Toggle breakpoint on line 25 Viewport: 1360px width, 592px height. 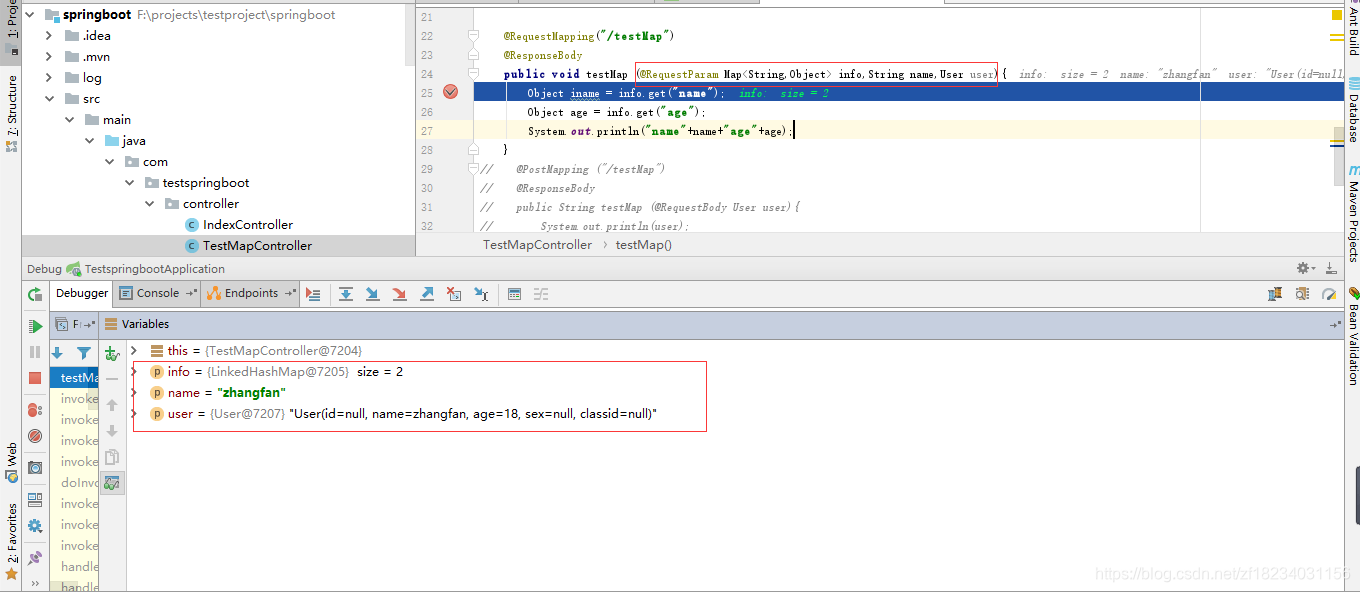click(x=450, y=92)
